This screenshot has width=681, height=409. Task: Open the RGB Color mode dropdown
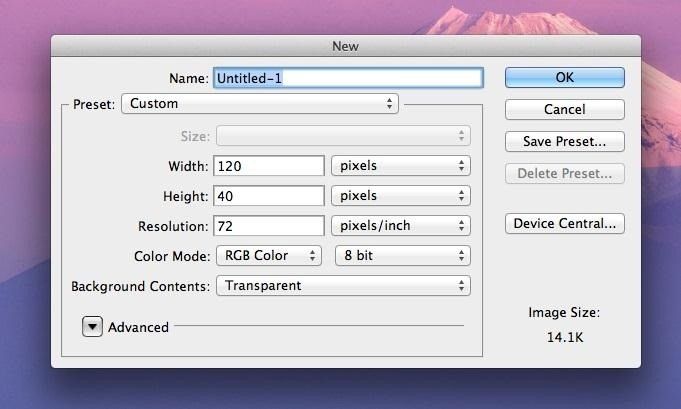[x=269, y=256]
